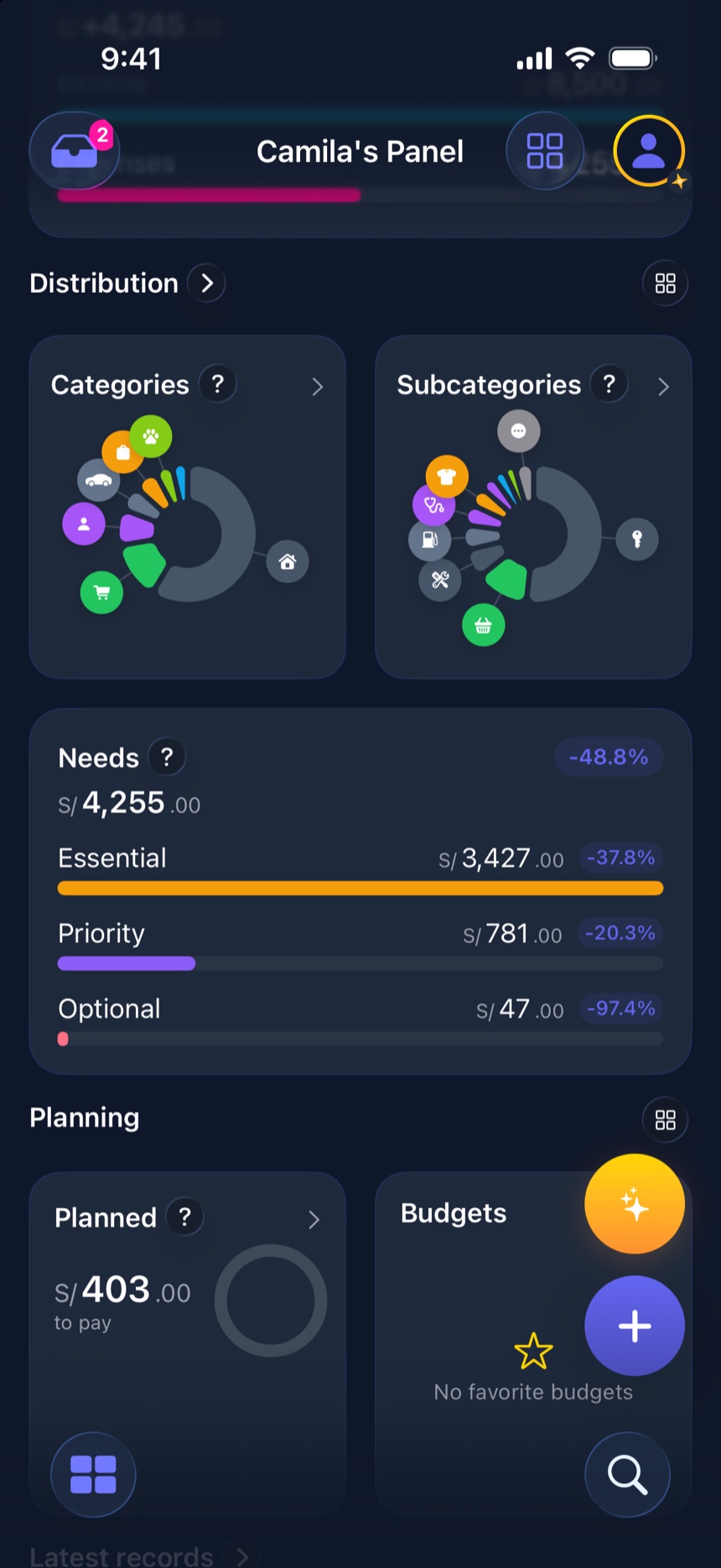Toggle Planning section layout grid icon

(x=665, y=1120)
